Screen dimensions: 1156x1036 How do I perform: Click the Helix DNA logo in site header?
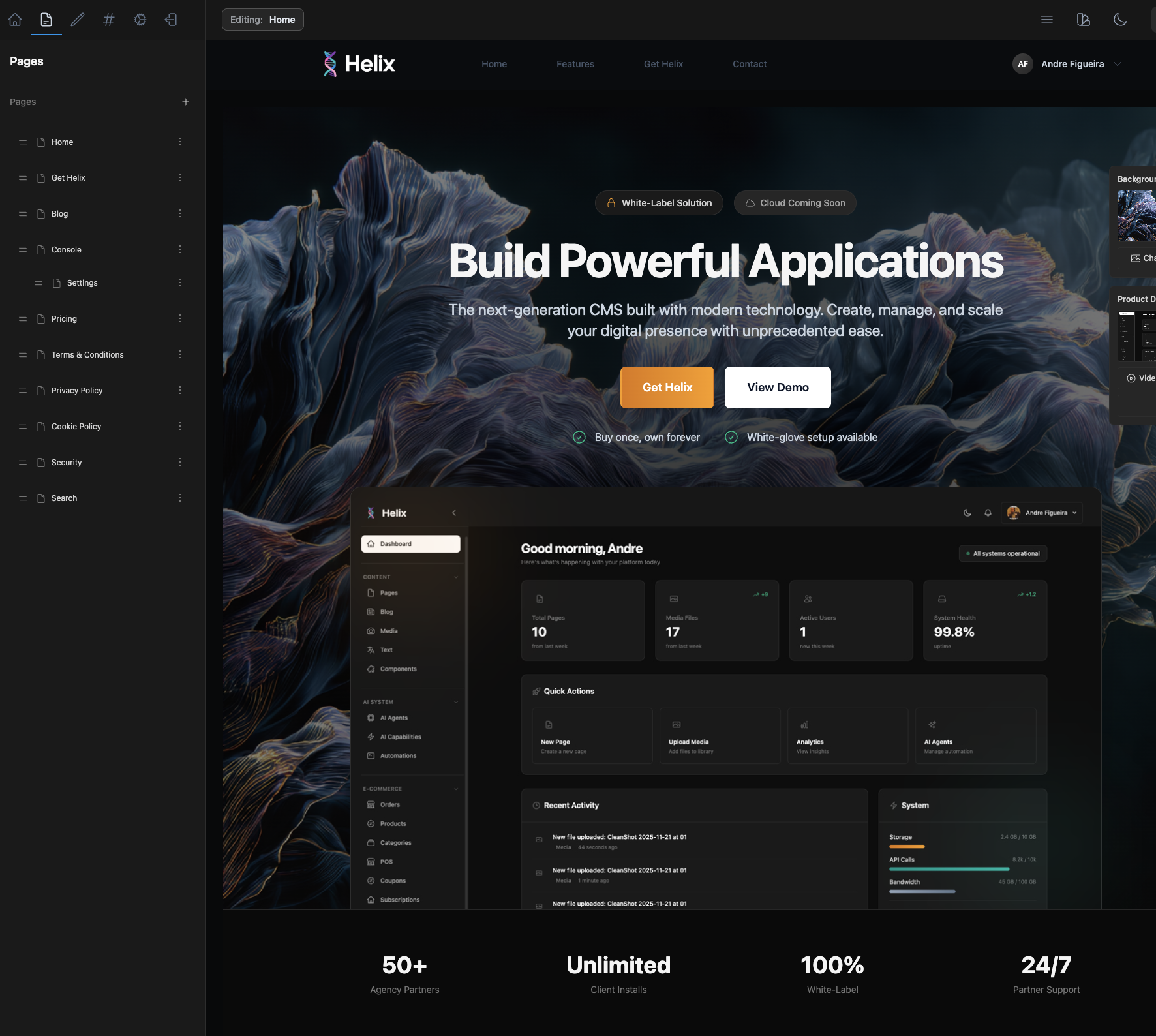click(359, 64)
